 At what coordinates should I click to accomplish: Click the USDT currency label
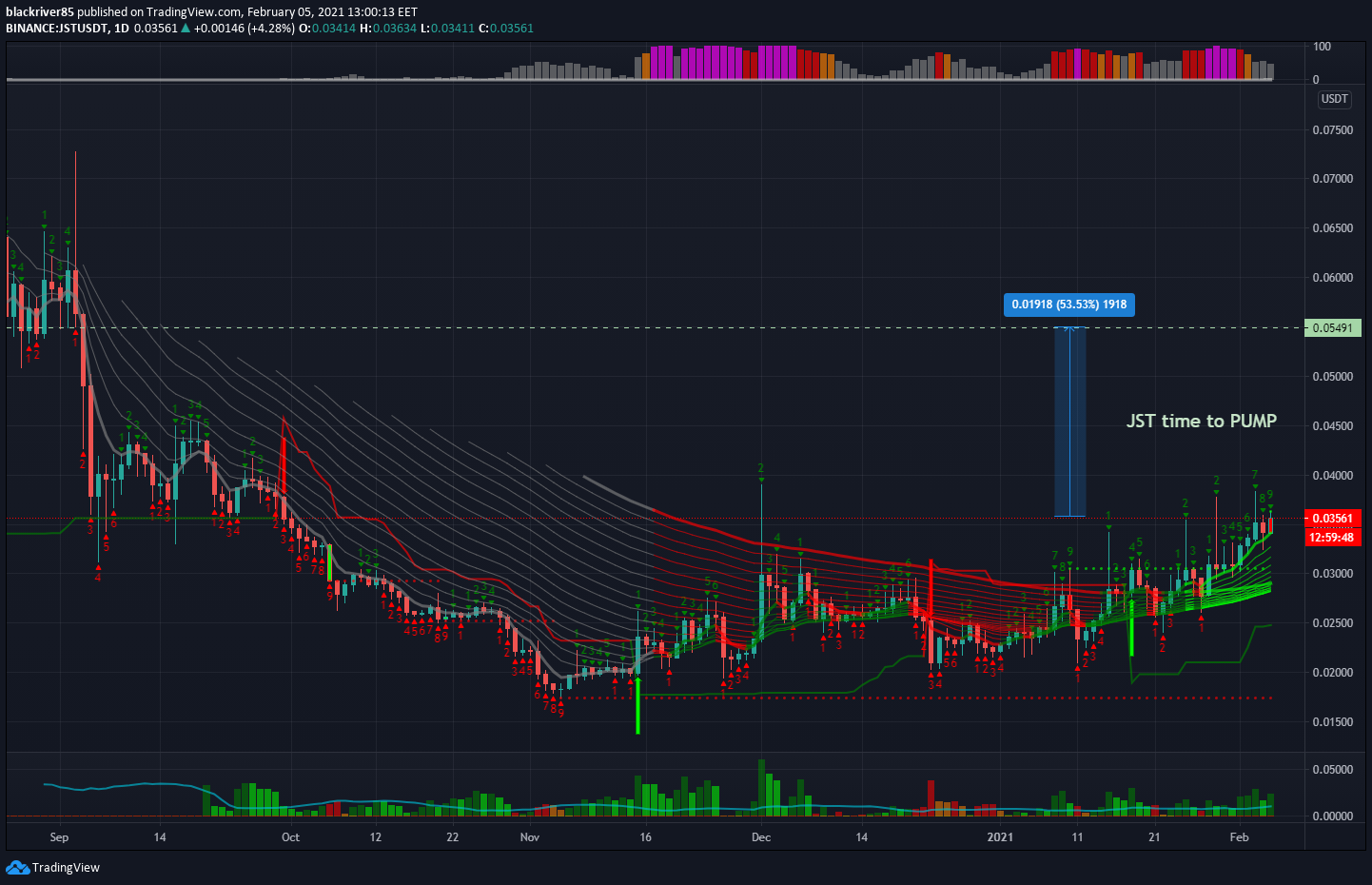[x=1334, y=99]
